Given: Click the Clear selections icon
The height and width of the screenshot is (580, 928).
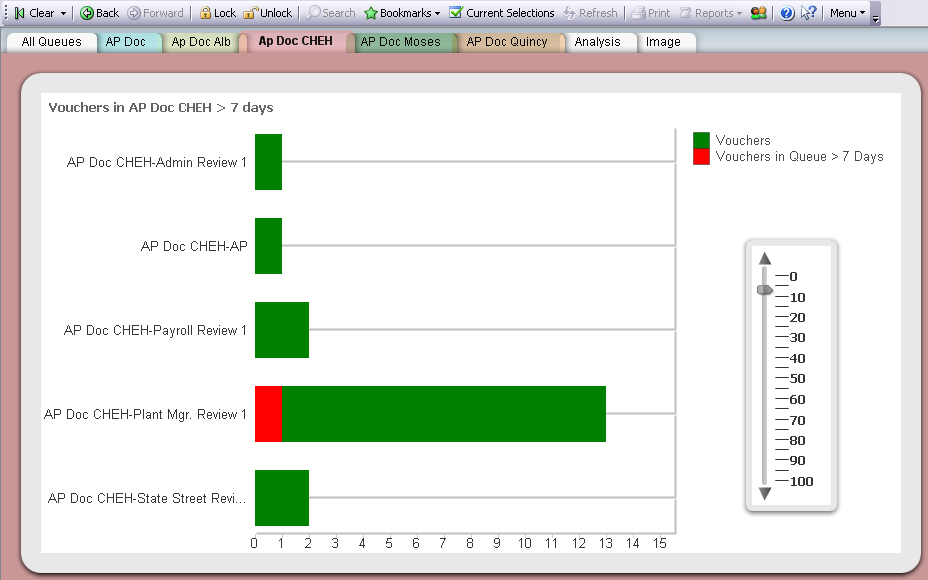Looking at the screenshot, I should click(x=19, y=13).
